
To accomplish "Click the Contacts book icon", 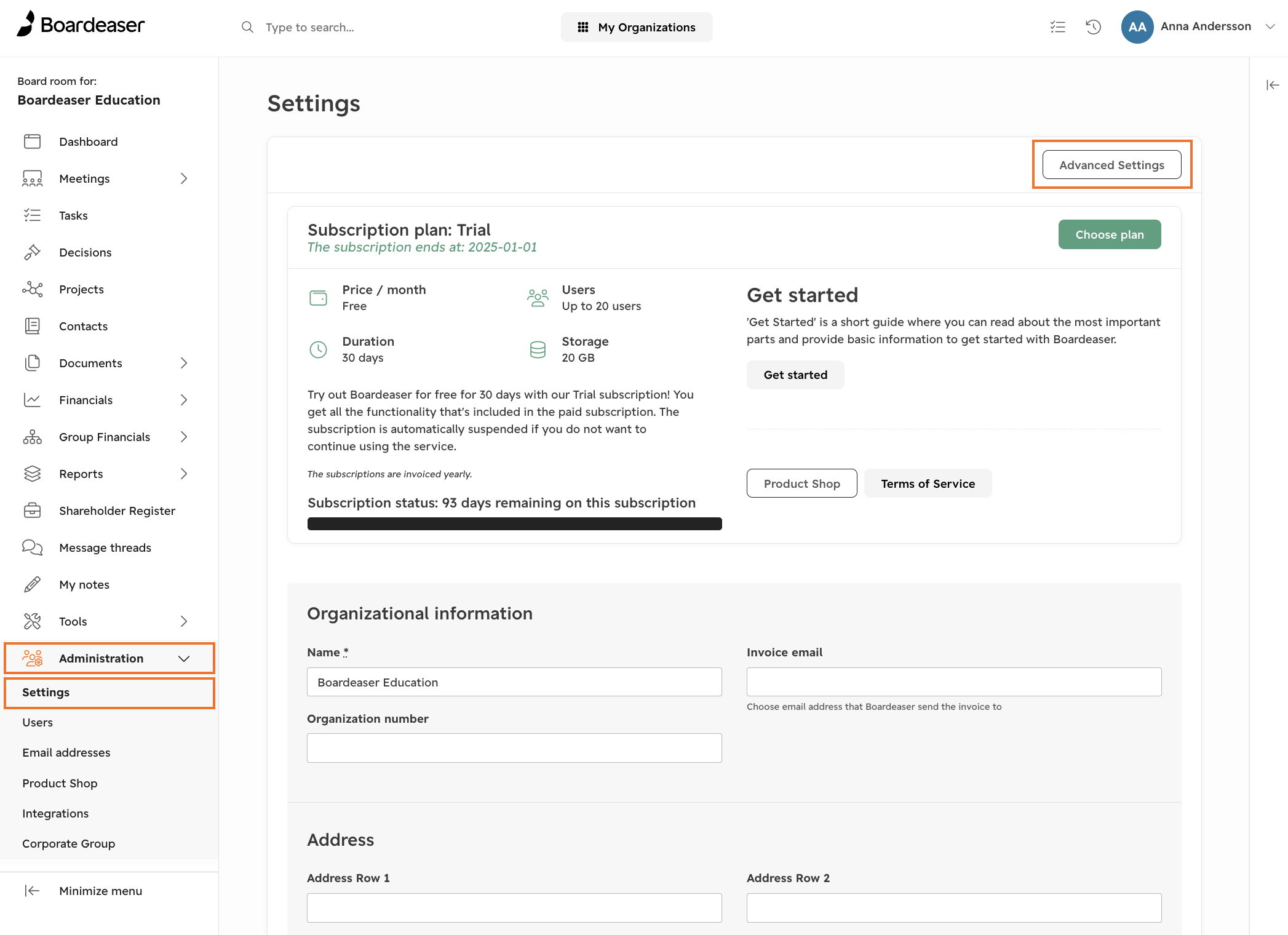I will [x=32, y=326].
